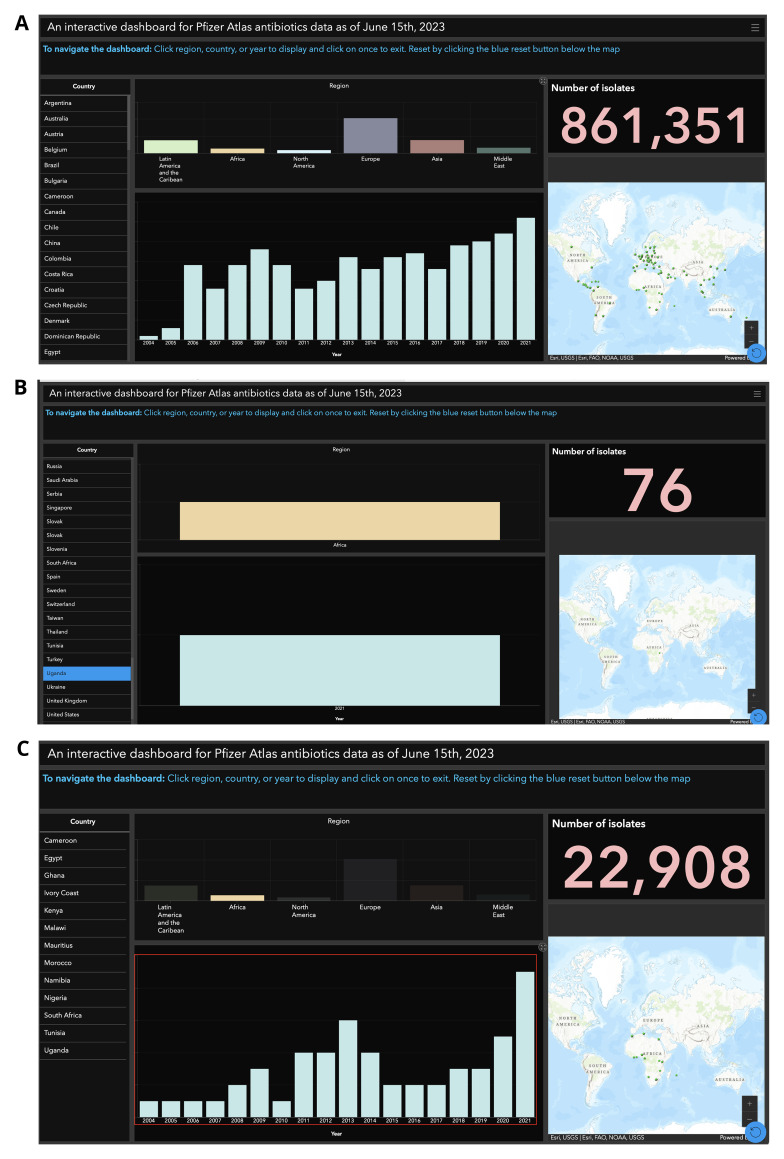Select South Africa in panel B country list
Viewport: 784px width, 1159px height.
(87, 563)
